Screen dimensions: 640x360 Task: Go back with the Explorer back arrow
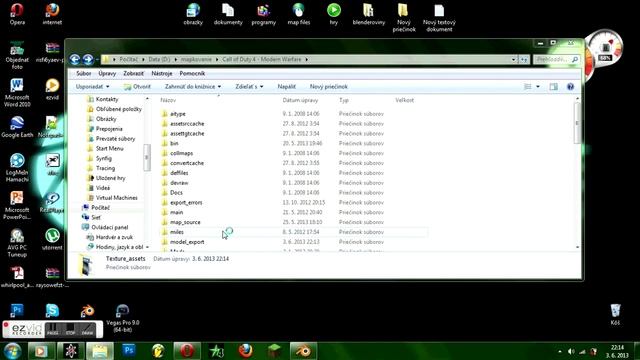75,60
